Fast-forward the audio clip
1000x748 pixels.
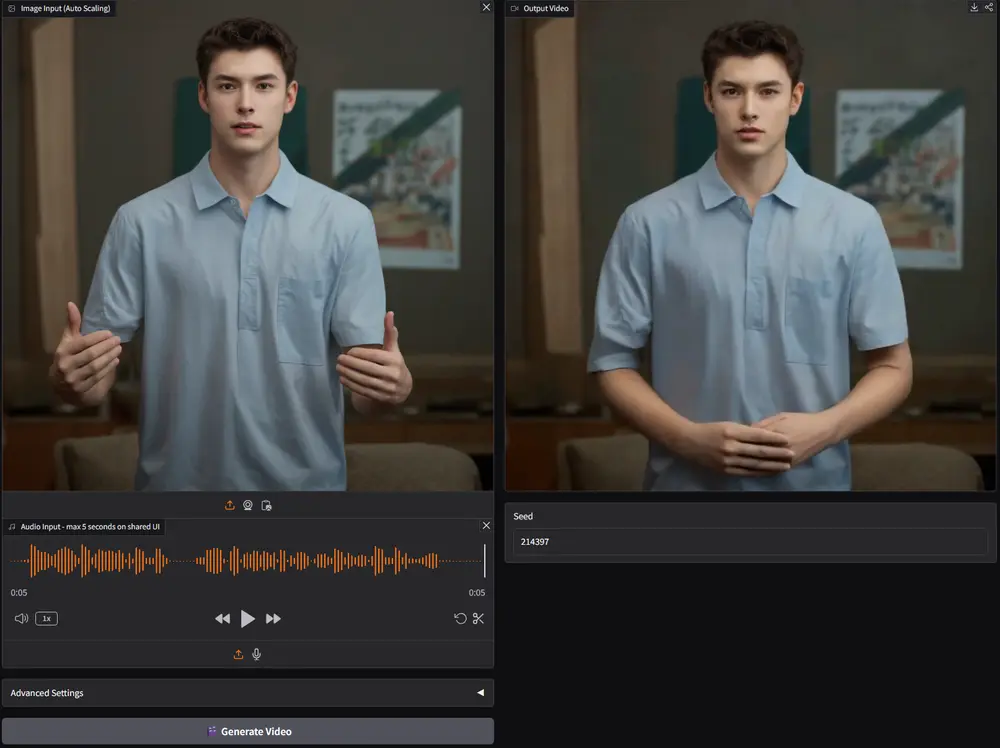(x=273, y=619)
